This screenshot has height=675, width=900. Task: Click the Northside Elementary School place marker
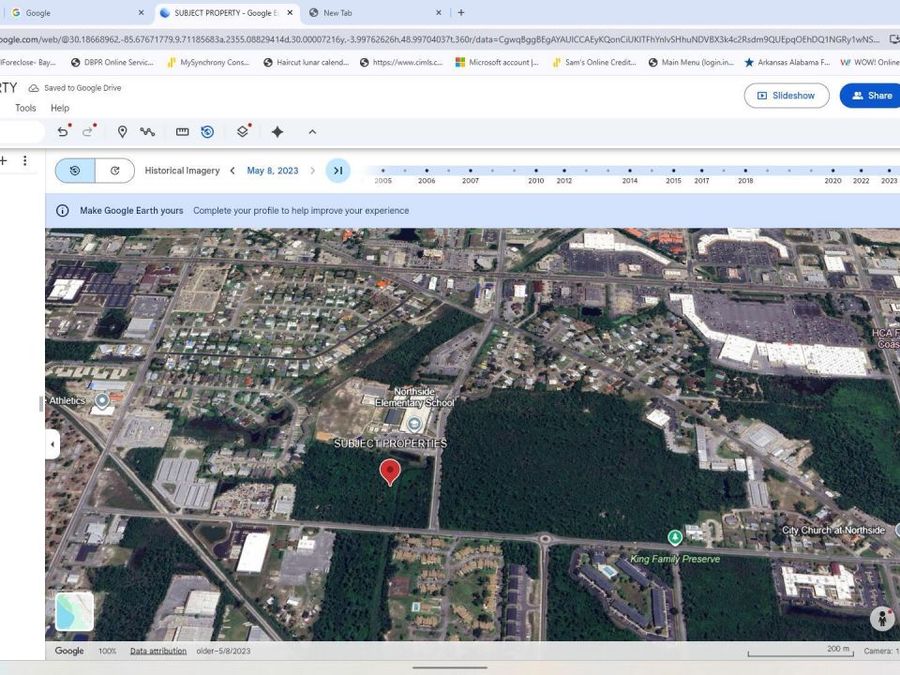tap(414, 425)
